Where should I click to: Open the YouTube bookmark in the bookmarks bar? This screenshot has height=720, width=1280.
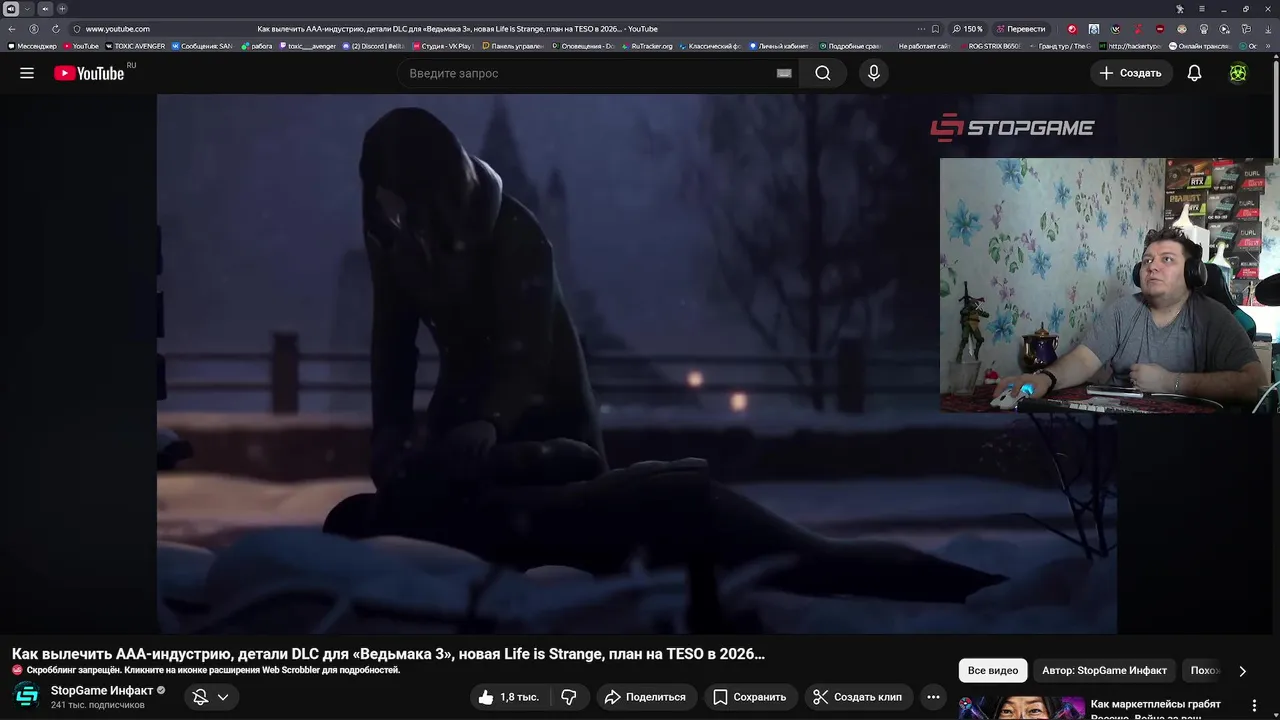click(x=81, y=46)
